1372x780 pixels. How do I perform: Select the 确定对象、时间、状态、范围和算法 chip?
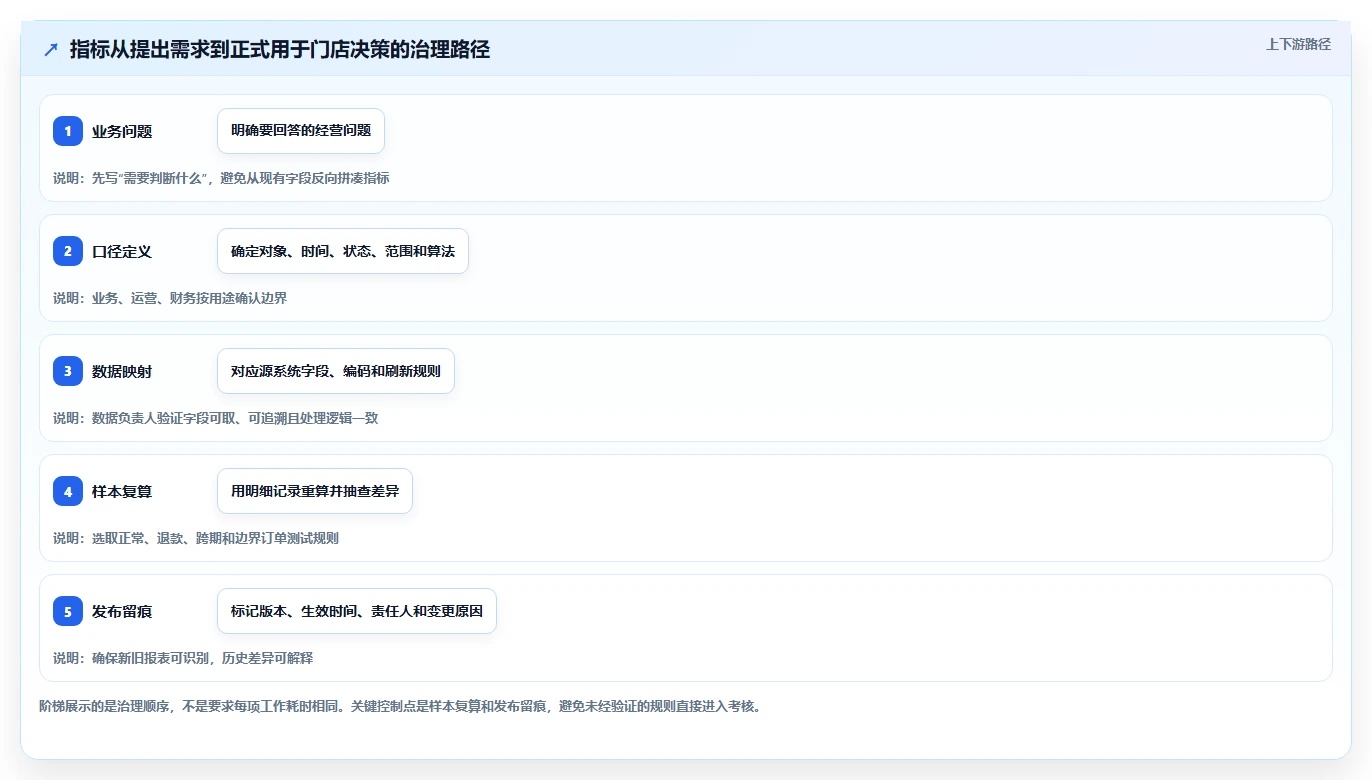tap(343, 251)
